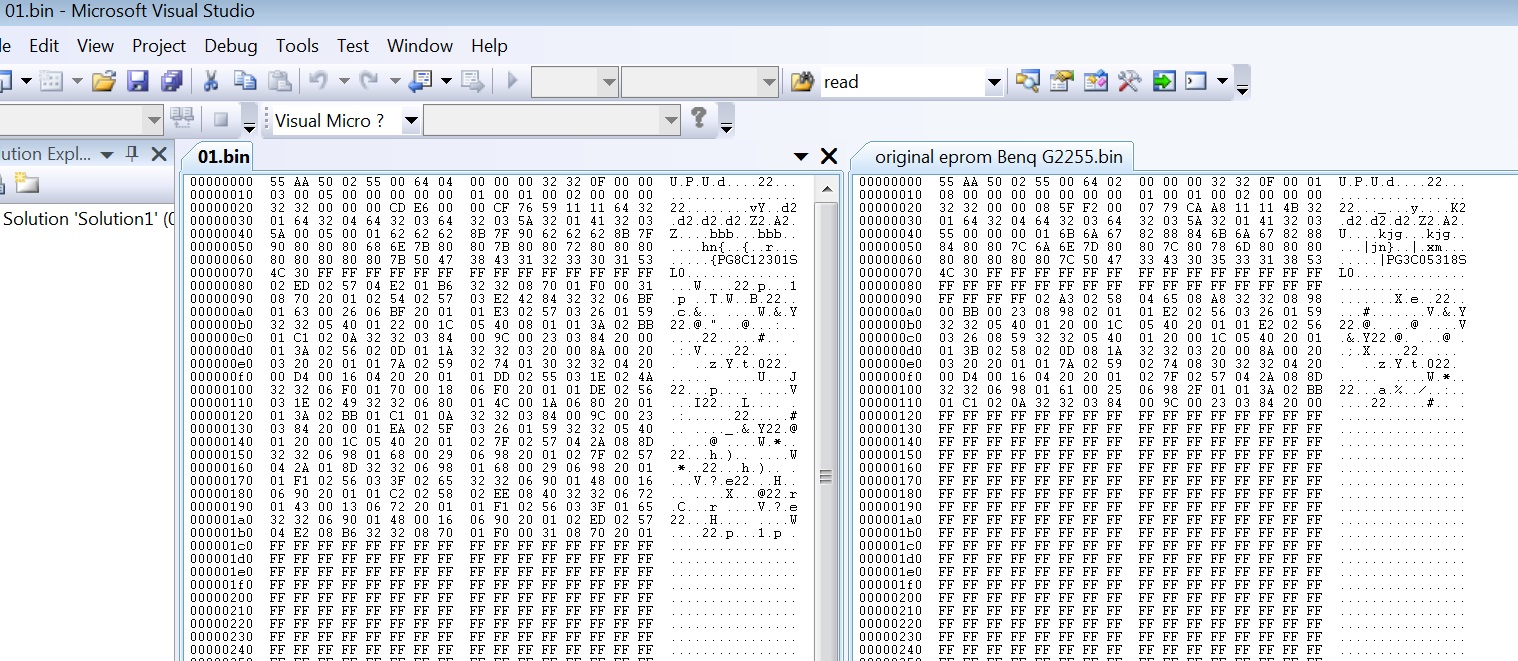1518x661 pixels.
Task: Select the Solution 'Solution1' tree node
Action: click(x=88, y=219)
